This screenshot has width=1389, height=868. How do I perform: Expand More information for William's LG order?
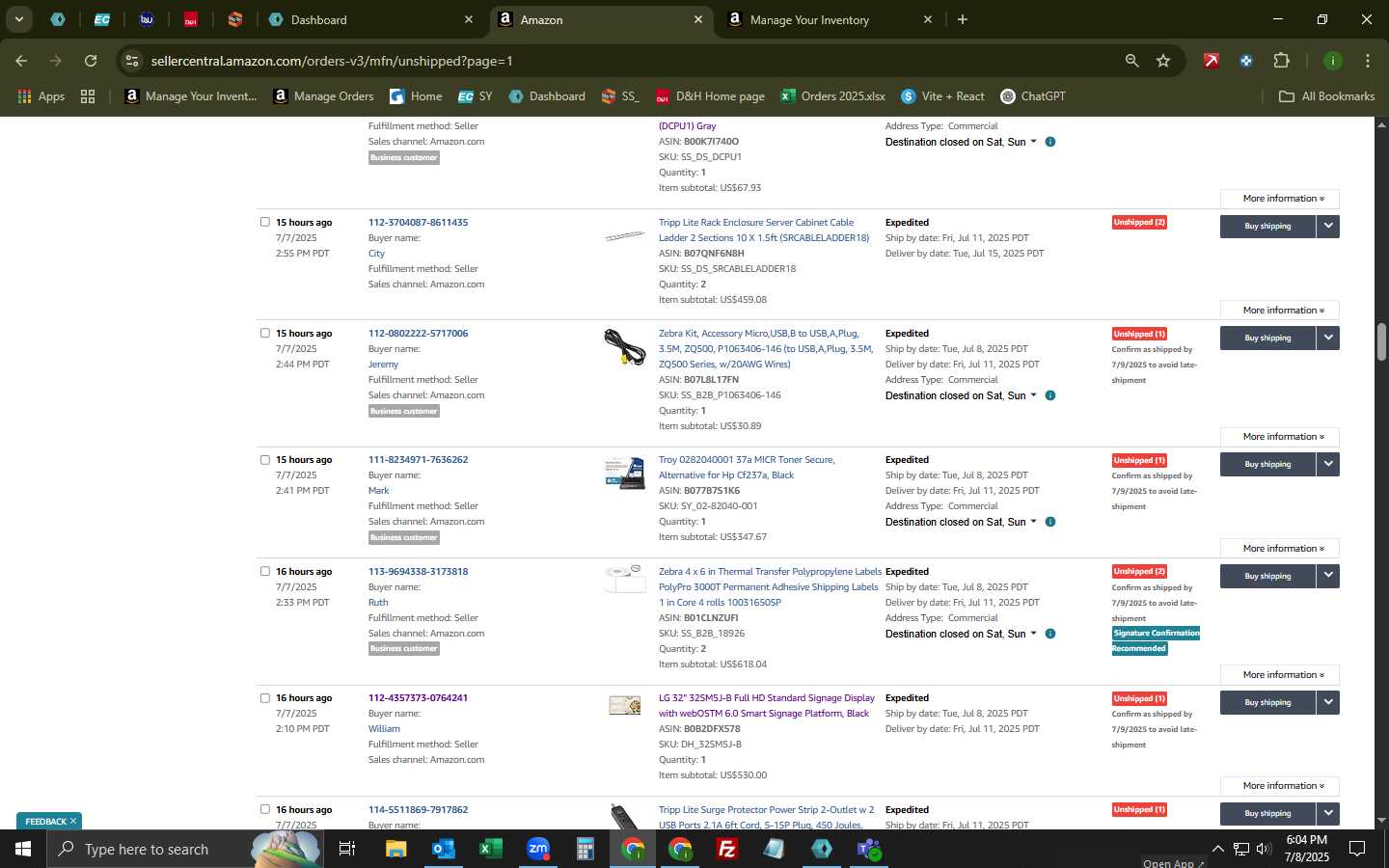point(1280,786)
